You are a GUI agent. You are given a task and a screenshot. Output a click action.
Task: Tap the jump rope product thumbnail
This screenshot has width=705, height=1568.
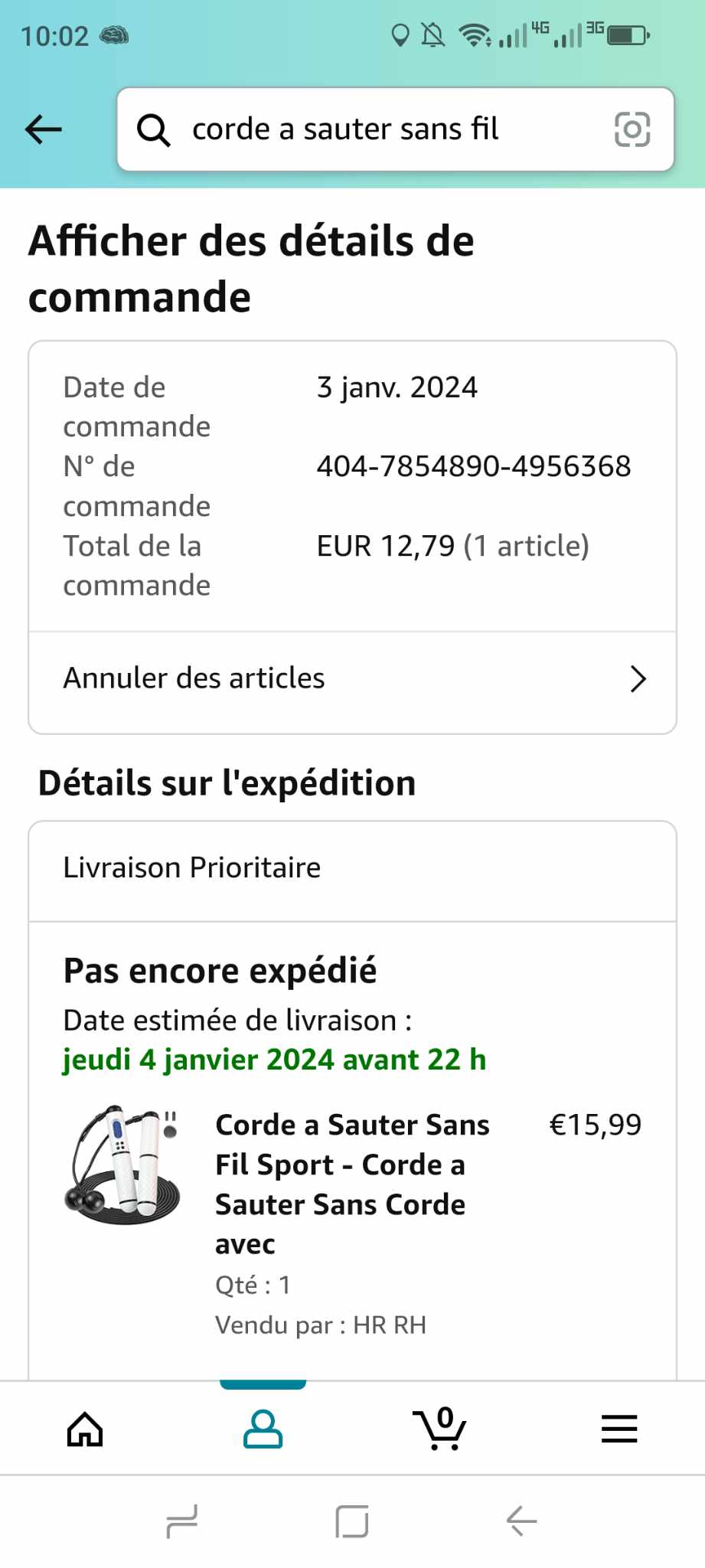click(122, 1165)
